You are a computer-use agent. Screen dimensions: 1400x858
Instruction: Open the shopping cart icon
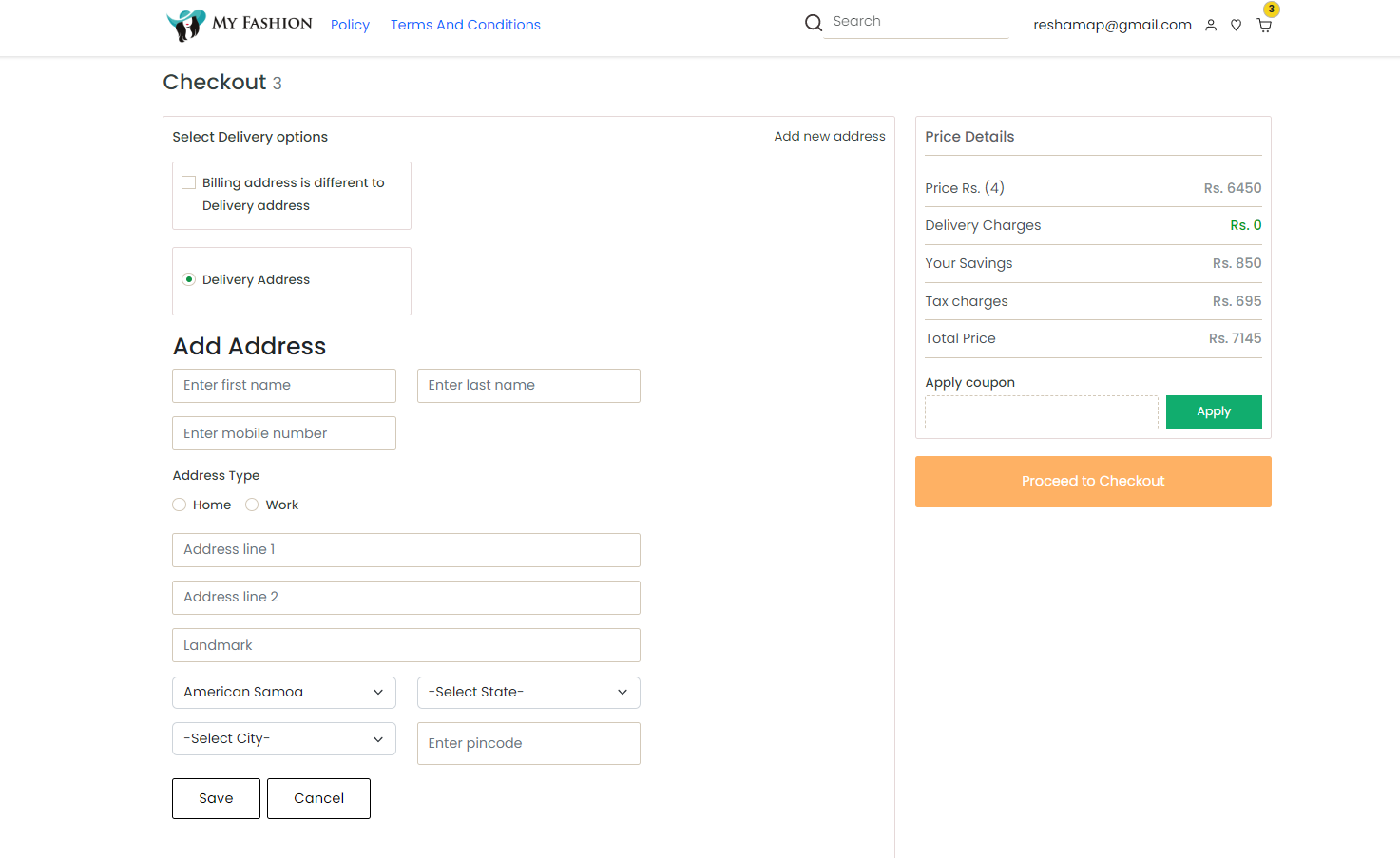pos(1264,26)
